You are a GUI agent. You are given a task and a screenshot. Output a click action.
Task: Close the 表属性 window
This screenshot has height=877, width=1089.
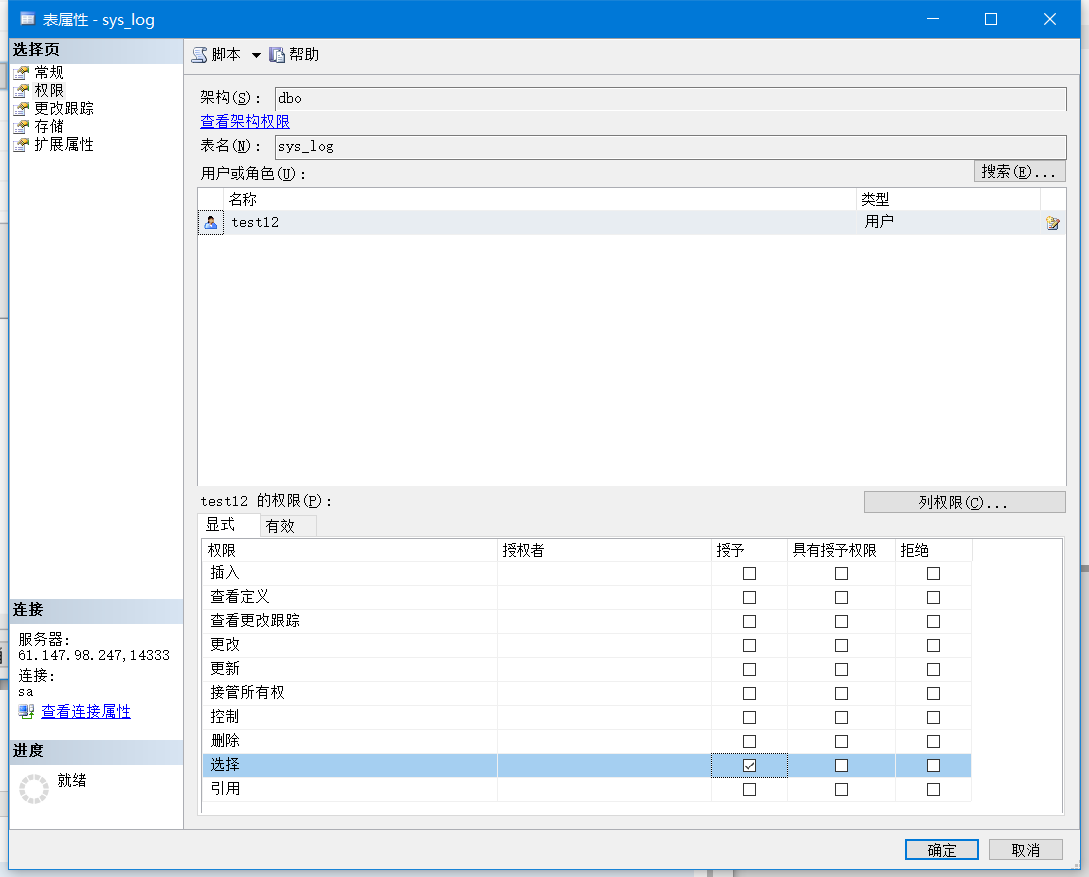pos(1049,19)
